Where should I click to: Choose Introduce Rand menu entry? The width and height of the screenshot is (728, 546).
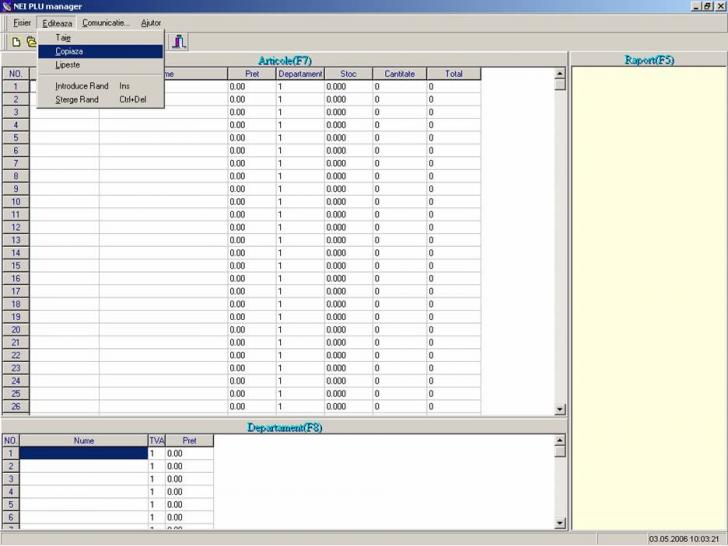tap(82, 86)
